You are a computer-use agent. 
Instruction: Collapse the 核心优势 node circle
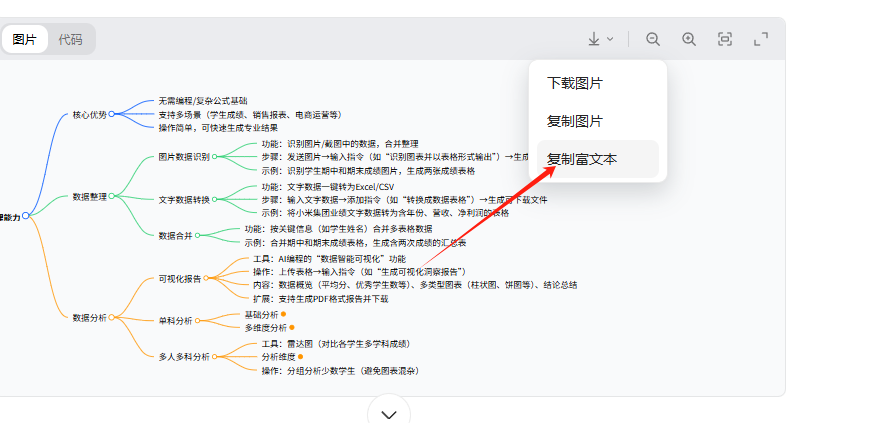point(112,114)
